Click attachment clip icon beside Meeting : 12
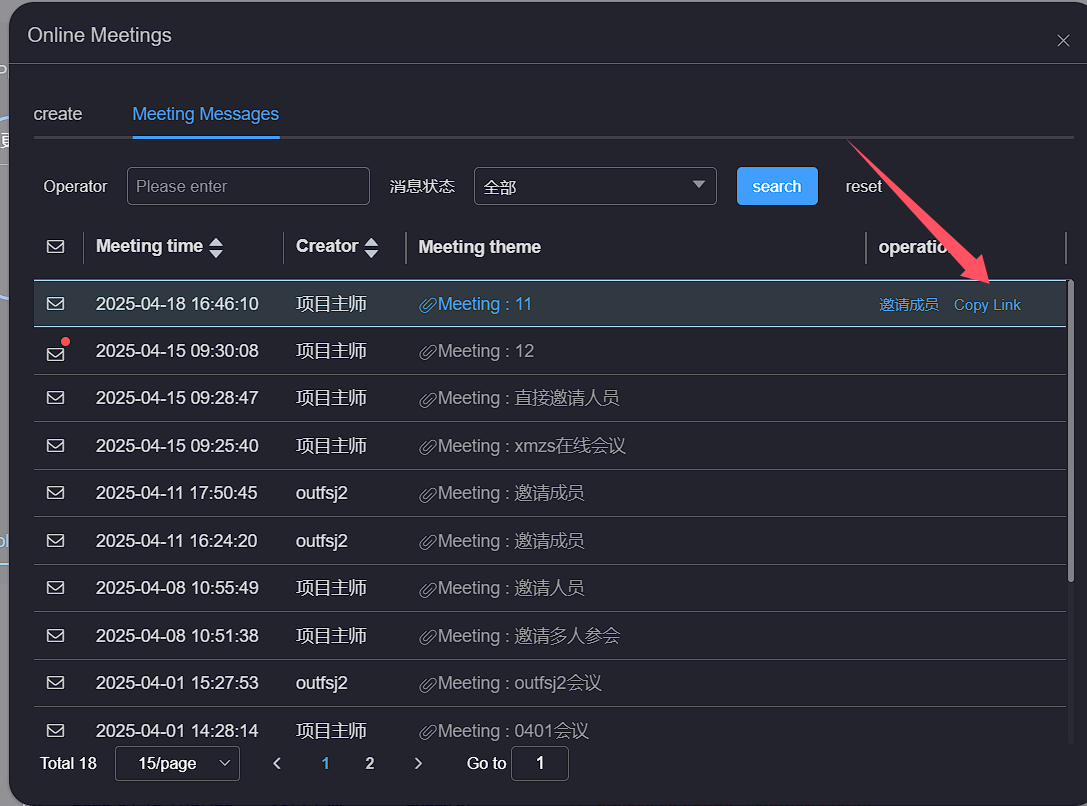 (428, 352)
